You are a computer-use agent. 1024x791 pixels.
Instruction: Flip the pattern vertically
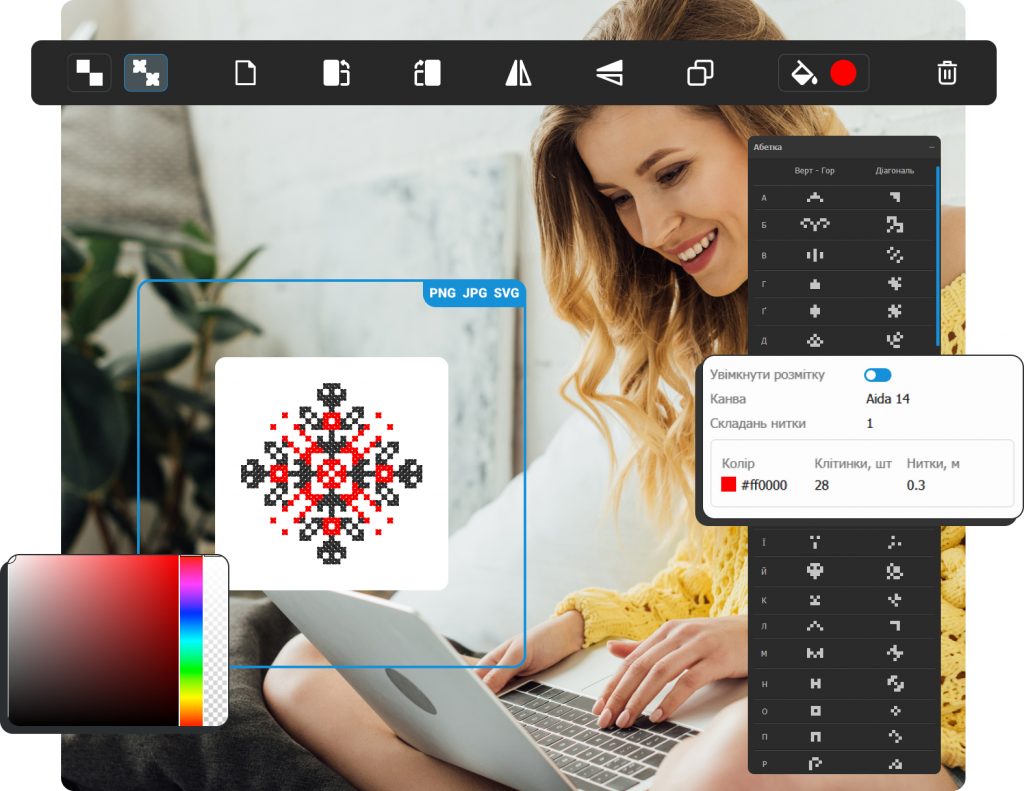(x=609, y=73)
